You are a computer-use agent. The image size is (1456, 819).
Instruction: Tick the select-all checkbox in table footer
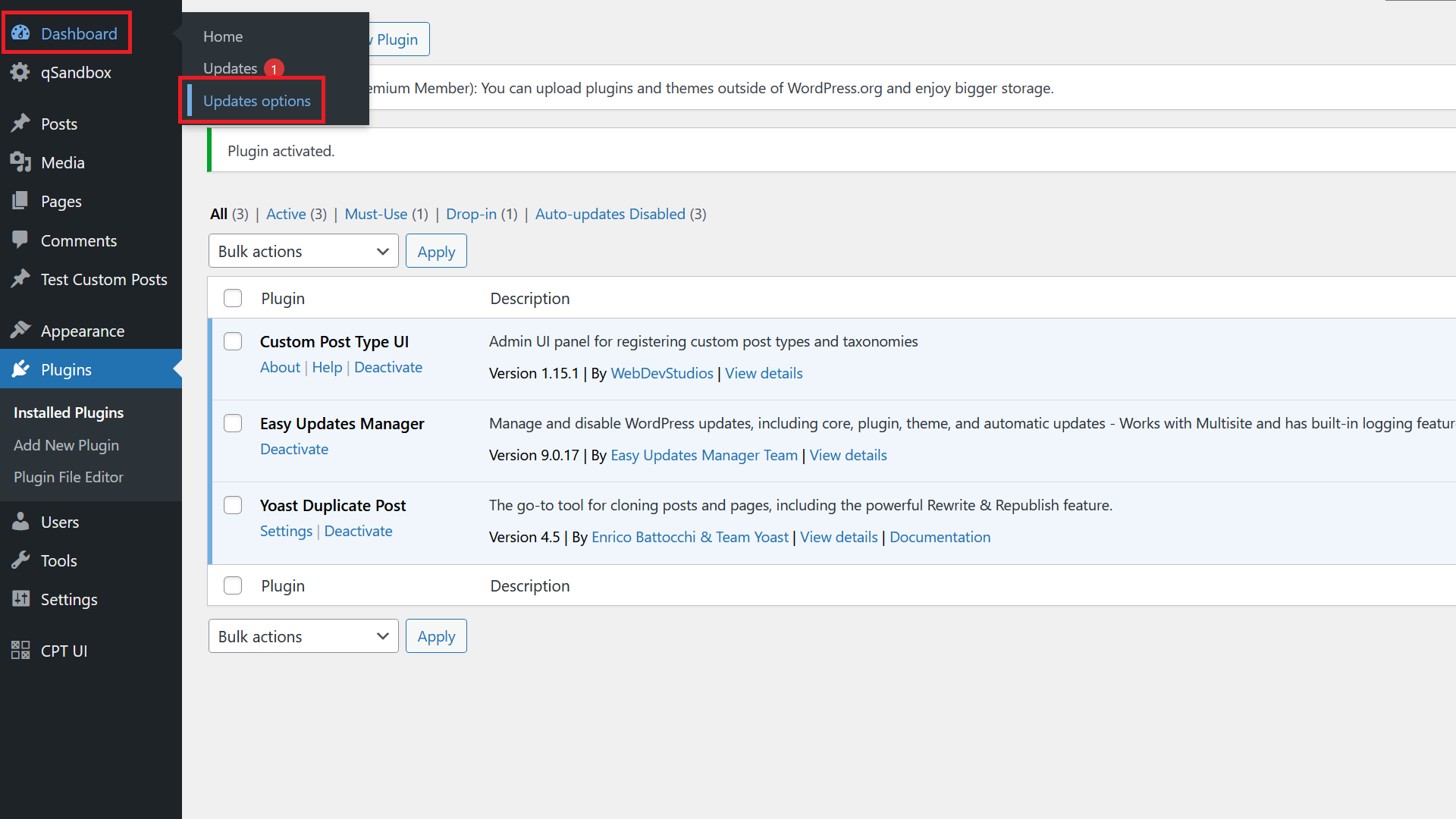pos(233,585)
